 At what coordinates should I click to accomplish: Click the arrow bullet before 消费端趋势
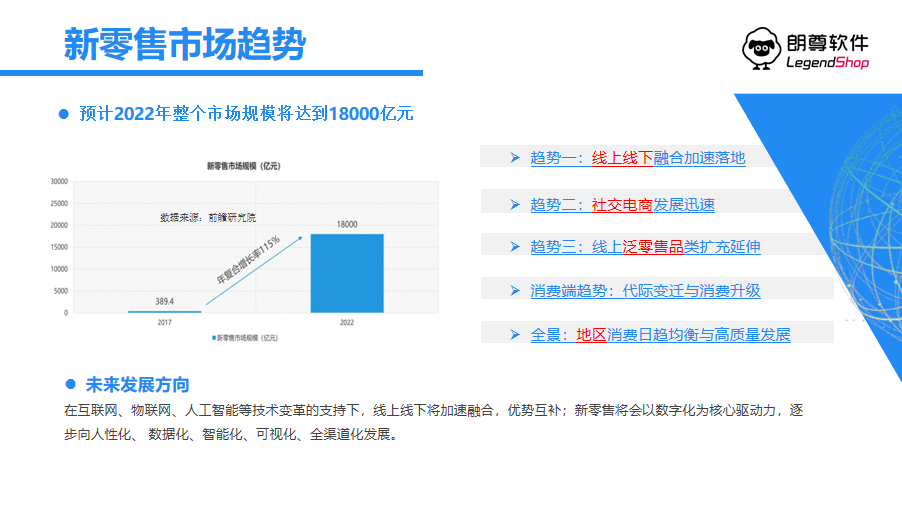[x=514, y=290]
